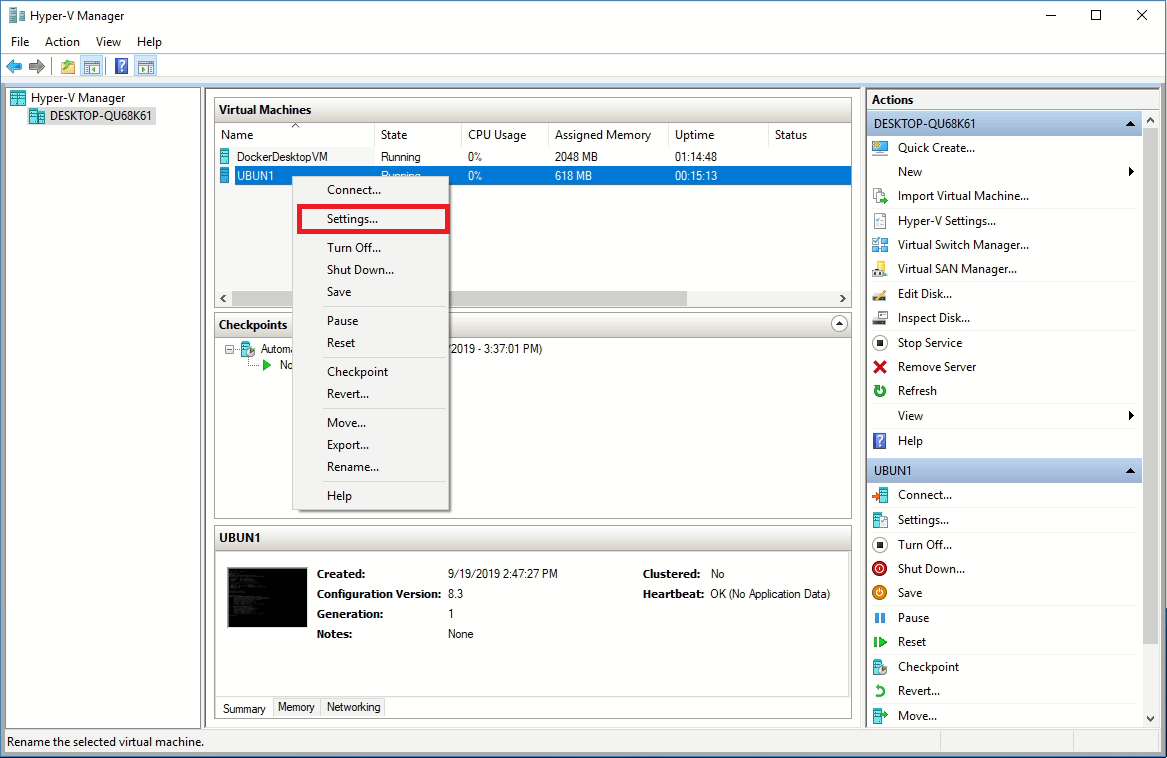Click Quick Create... action link
The image size is (1167, 758).
coord(936,147)
